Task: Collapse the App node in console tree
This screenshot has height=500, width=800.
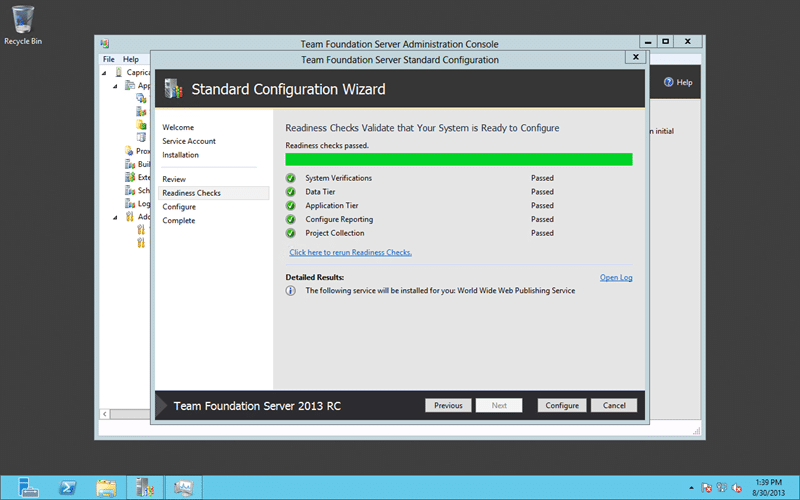Action: (115, 86)
